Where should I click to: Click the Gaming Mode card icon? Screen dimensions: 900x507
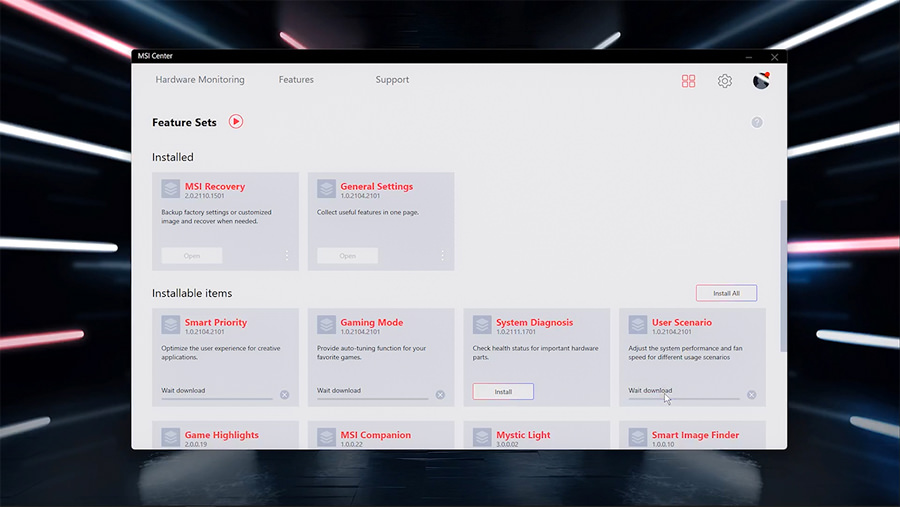(x=326, y=324)
